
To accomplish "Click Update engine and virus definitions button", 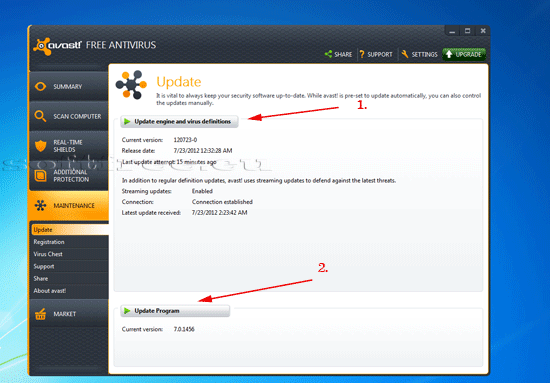I will coord(179,121).
